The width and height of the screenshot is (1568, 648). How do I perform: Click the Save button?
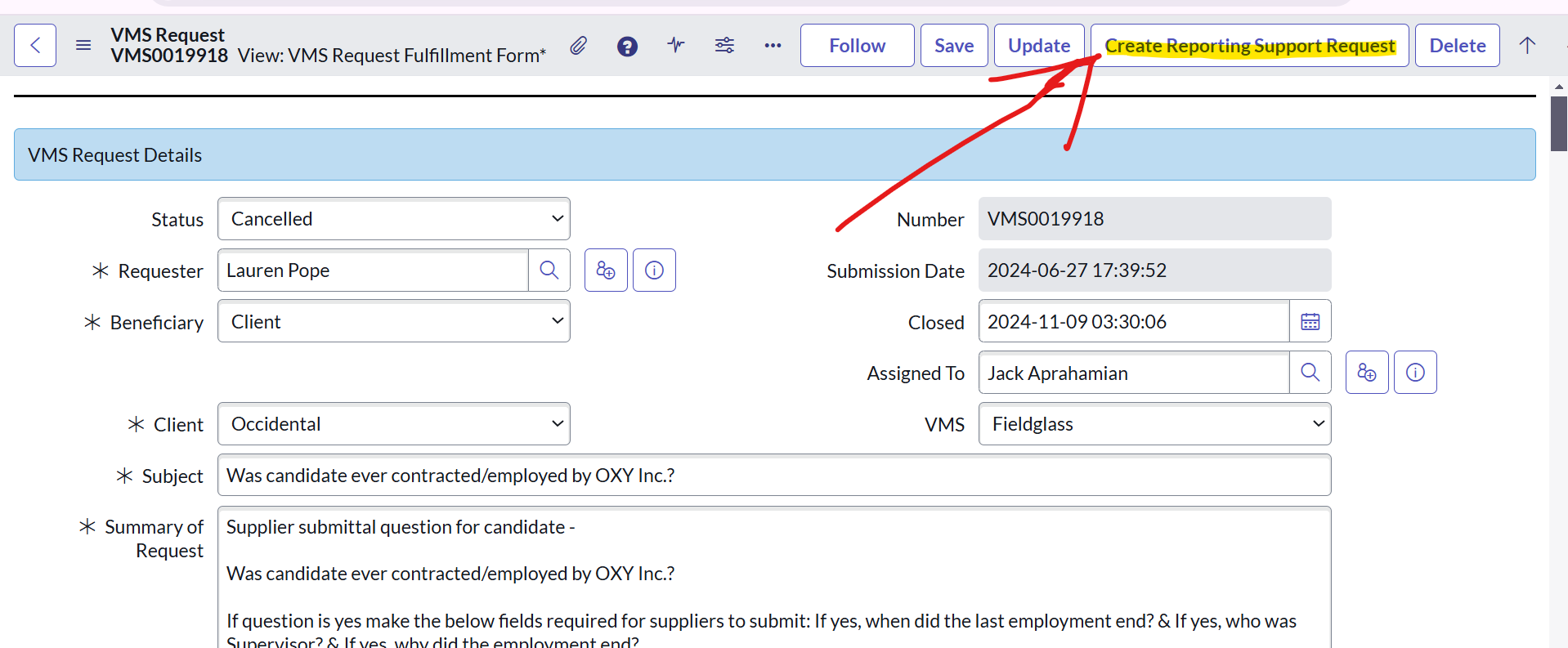(954, 45)
